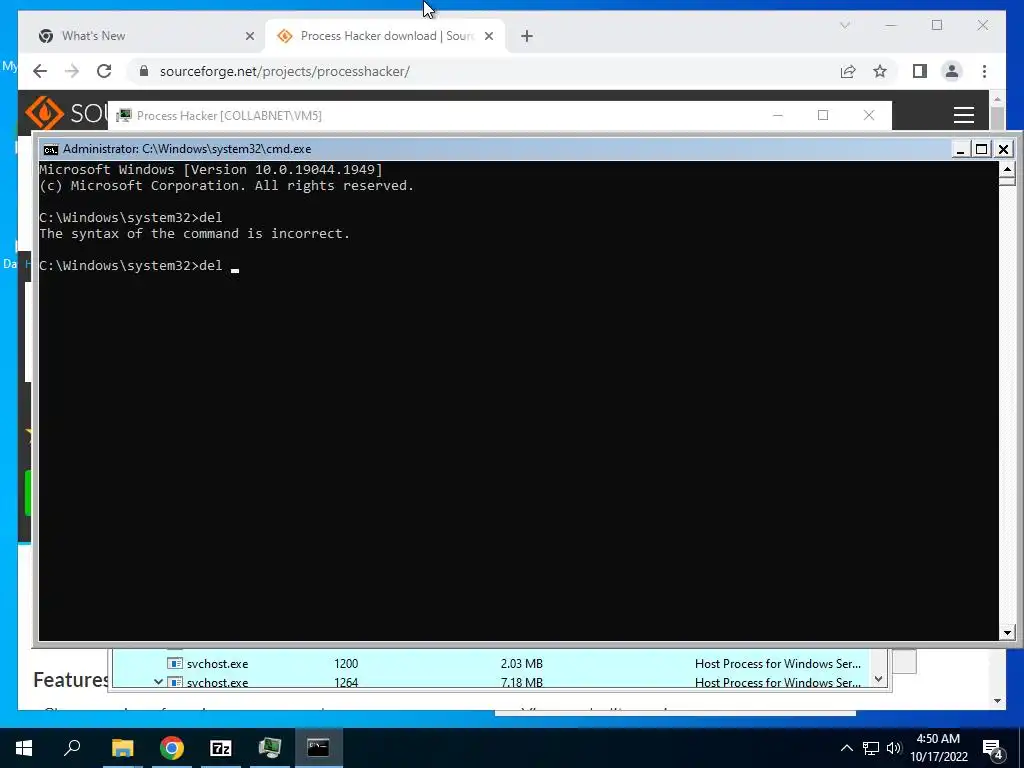
Task: Click the SourceForge logo
Action: pyautogui.click(x=65, y=114)
